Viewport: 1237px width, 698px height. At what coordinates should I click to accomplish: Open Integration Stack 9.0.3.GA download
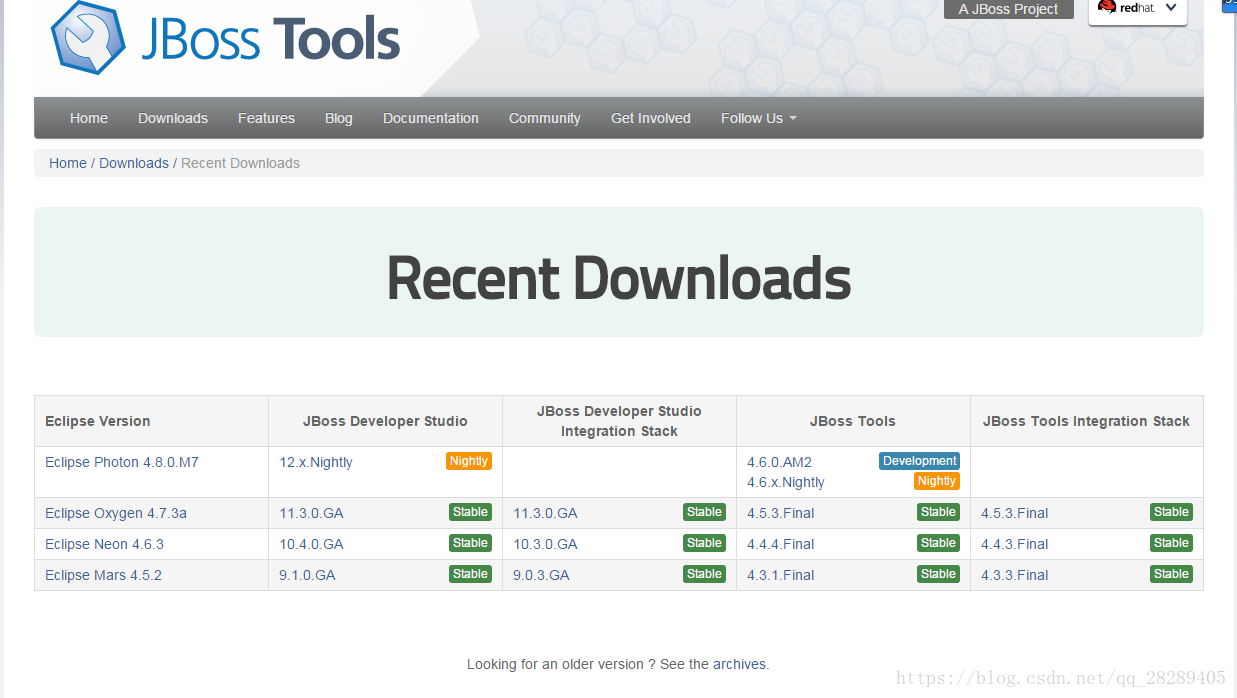pyautogui.click(x=541, y=575)
